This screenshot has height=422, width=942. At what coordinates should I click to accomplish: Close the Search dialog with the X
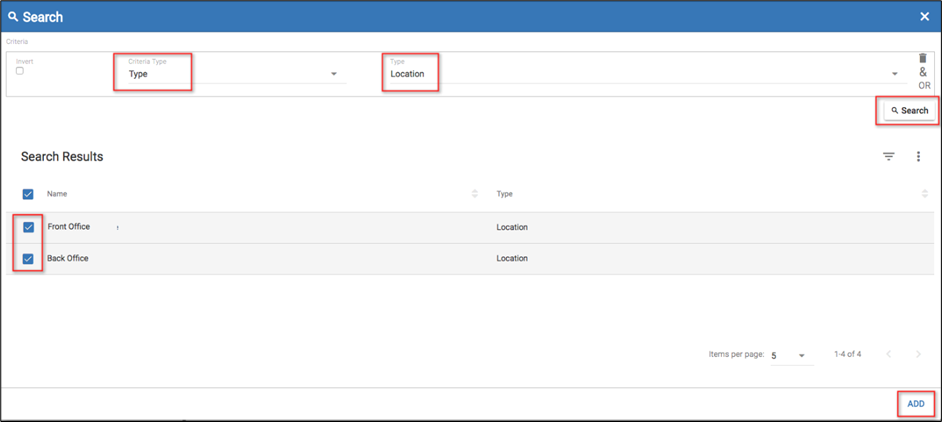(x=925, y=17)
